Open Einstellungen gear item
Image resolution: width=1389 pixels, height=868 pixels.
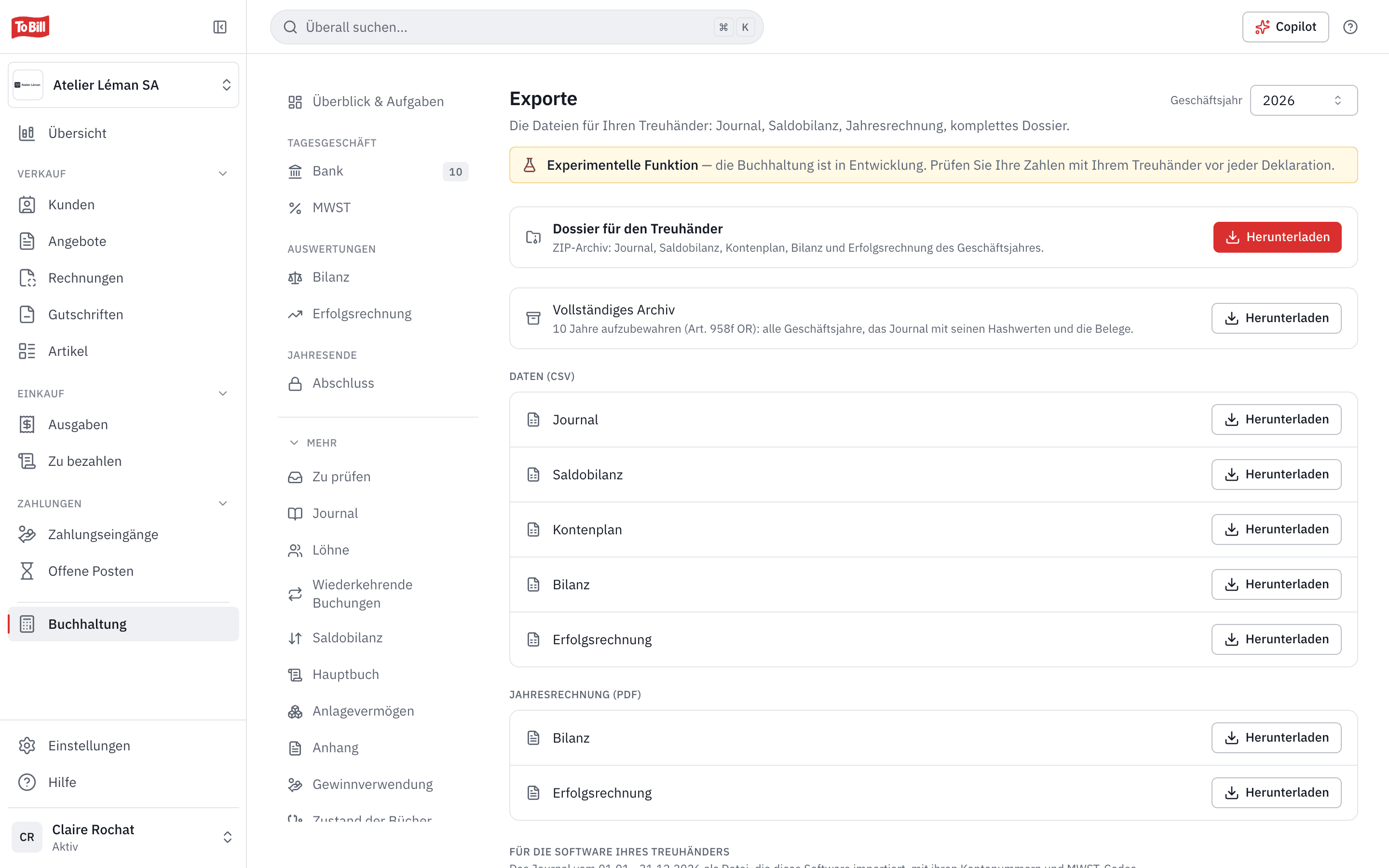[x=123, y=746]
